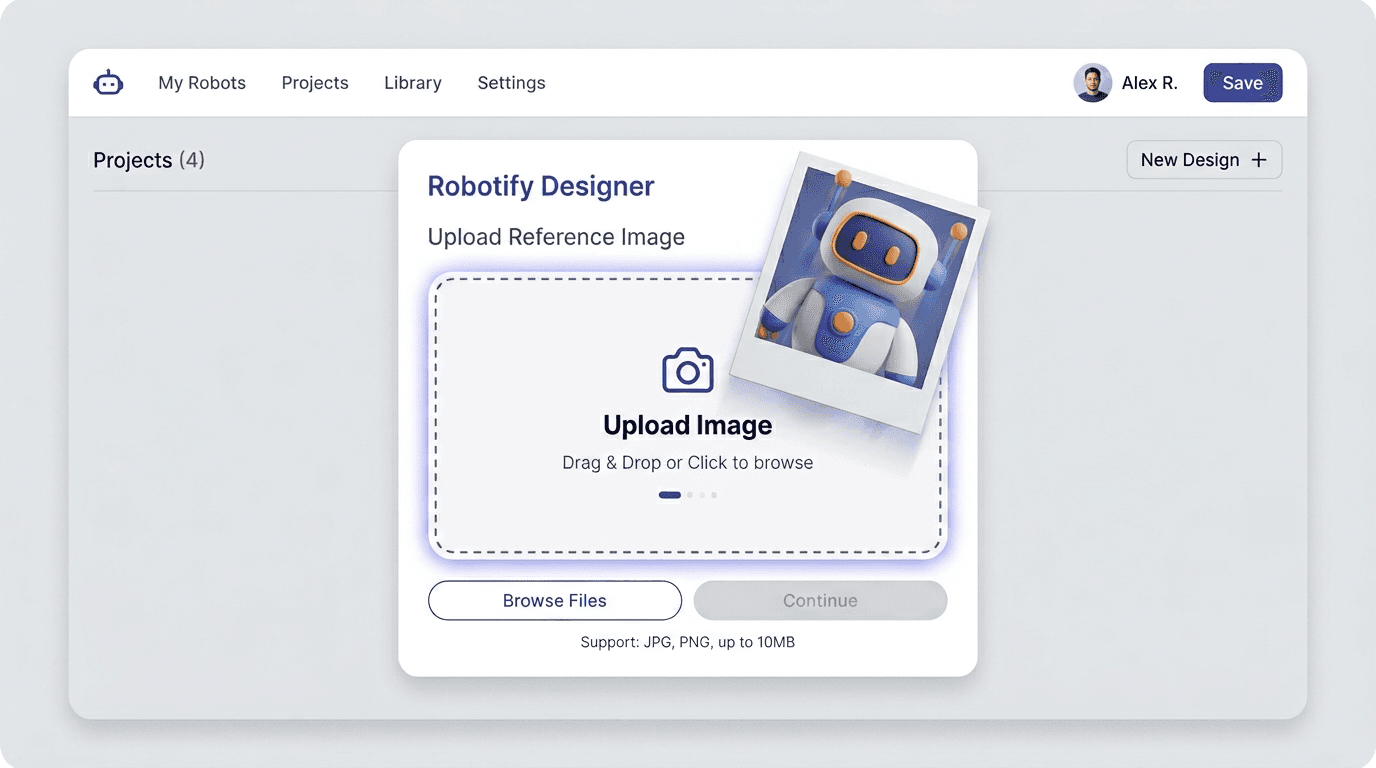1376x768 pixels.
Task: Select the first carousel dot indicator
Action: point(669,494)
